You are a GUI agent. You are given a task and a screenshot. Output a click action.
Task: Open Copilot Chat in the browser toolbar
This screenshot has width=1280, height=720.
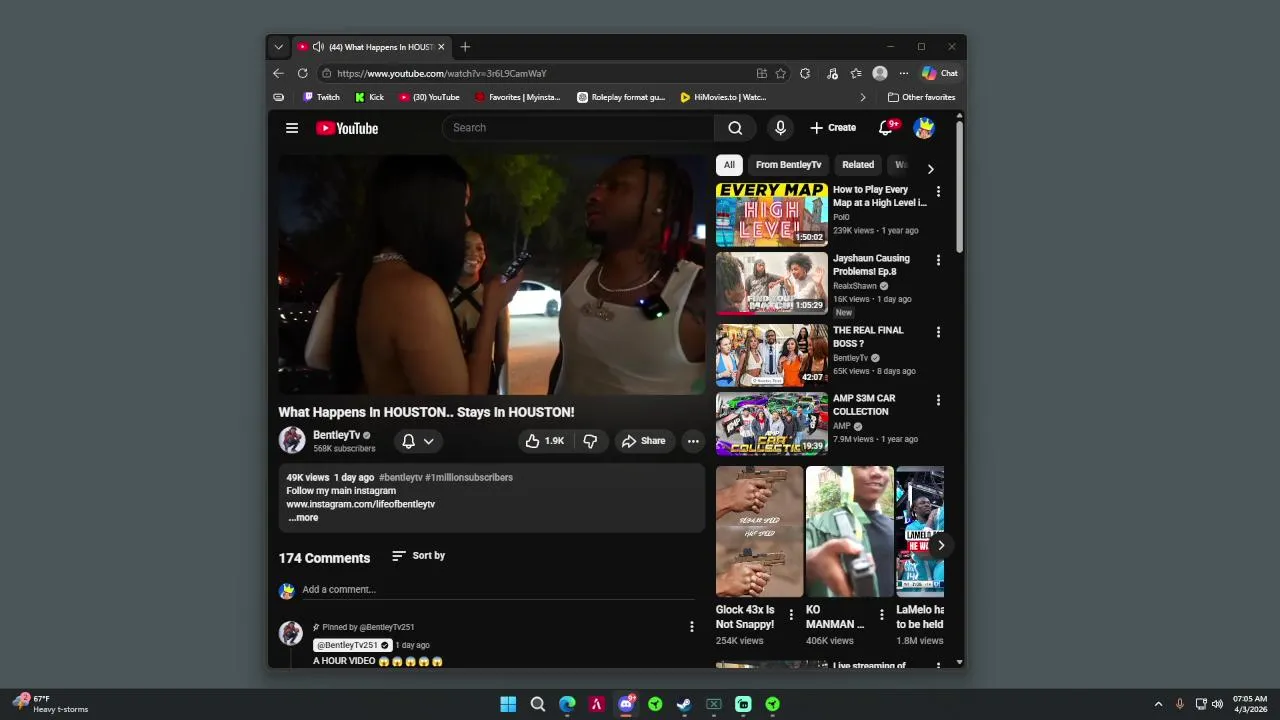tap(940, 73)
